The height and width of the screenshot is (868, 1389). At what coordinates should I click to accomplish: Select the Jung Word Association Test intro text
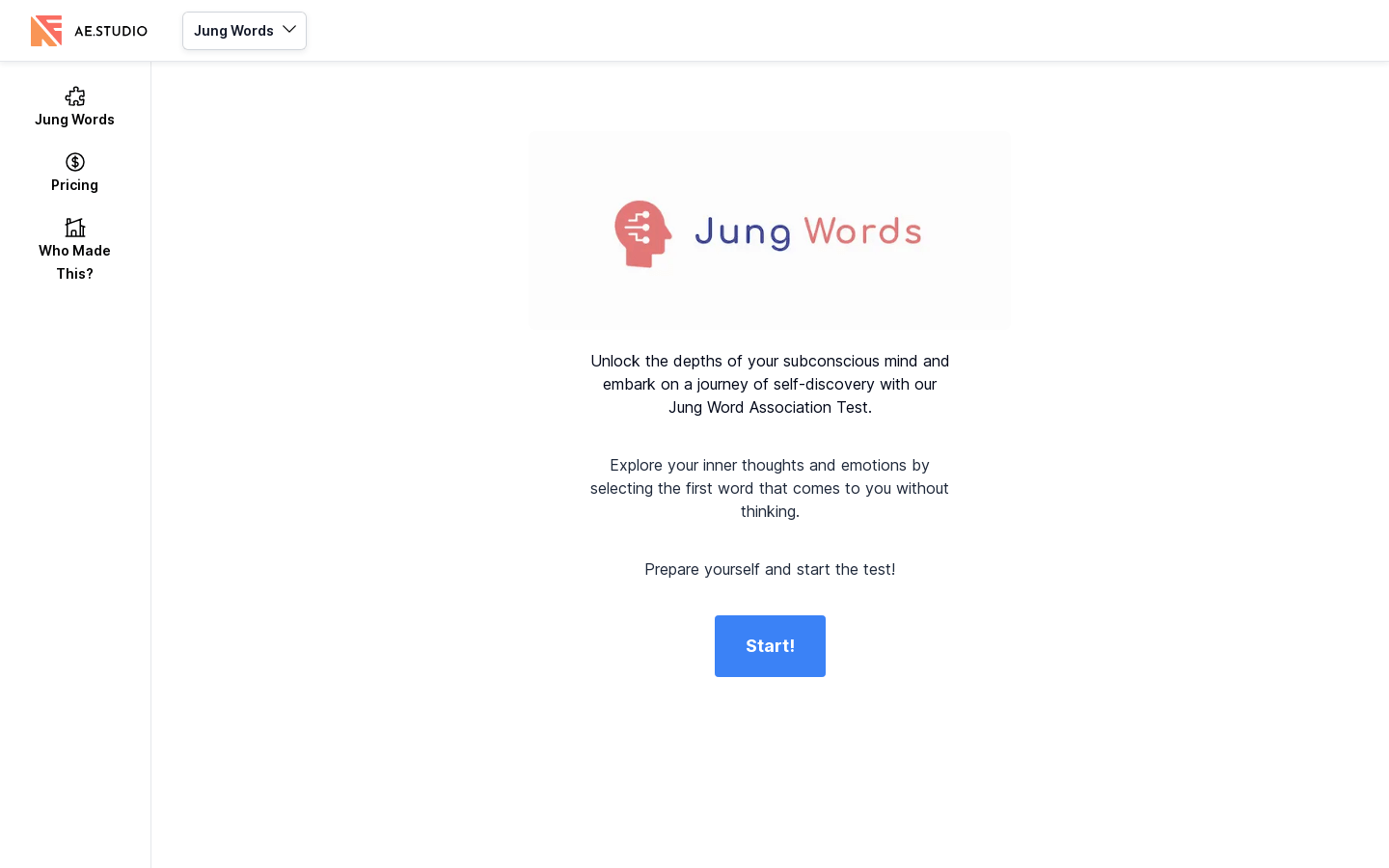coord(770,384)
